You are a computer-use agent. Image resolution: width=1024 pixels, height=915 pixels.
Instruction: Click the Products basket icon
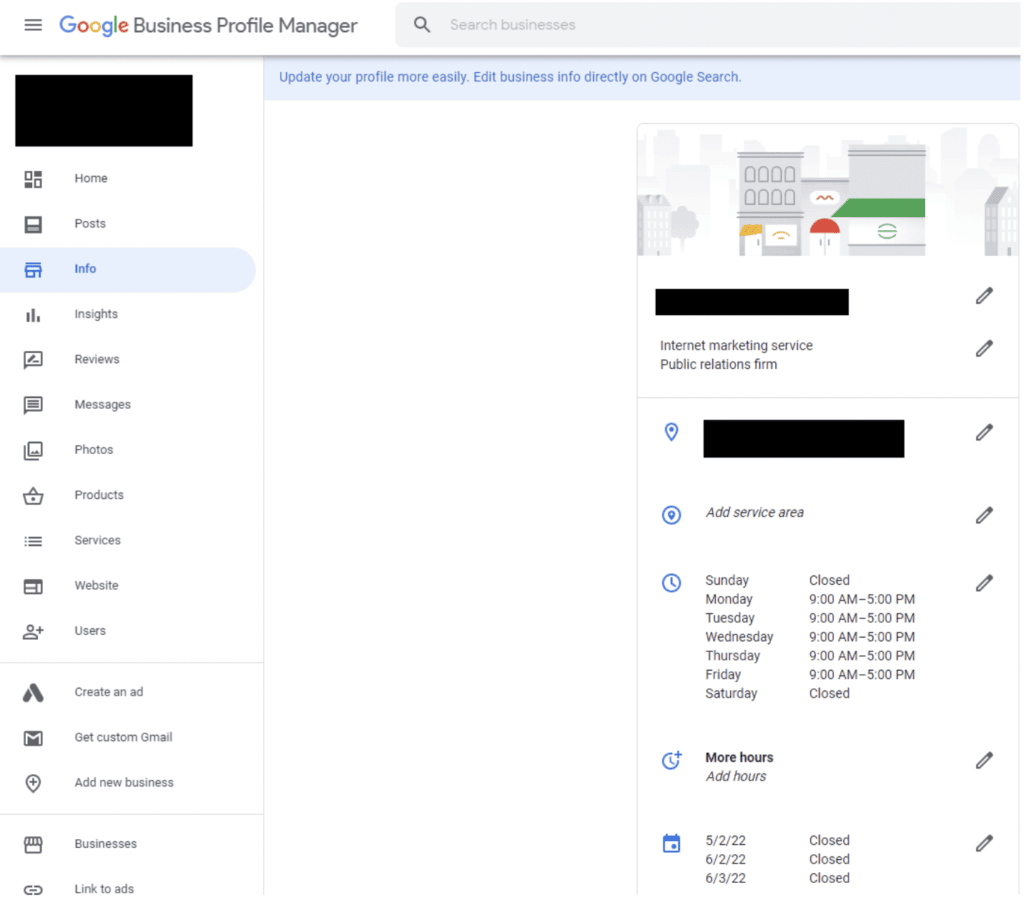pos(33,496)
